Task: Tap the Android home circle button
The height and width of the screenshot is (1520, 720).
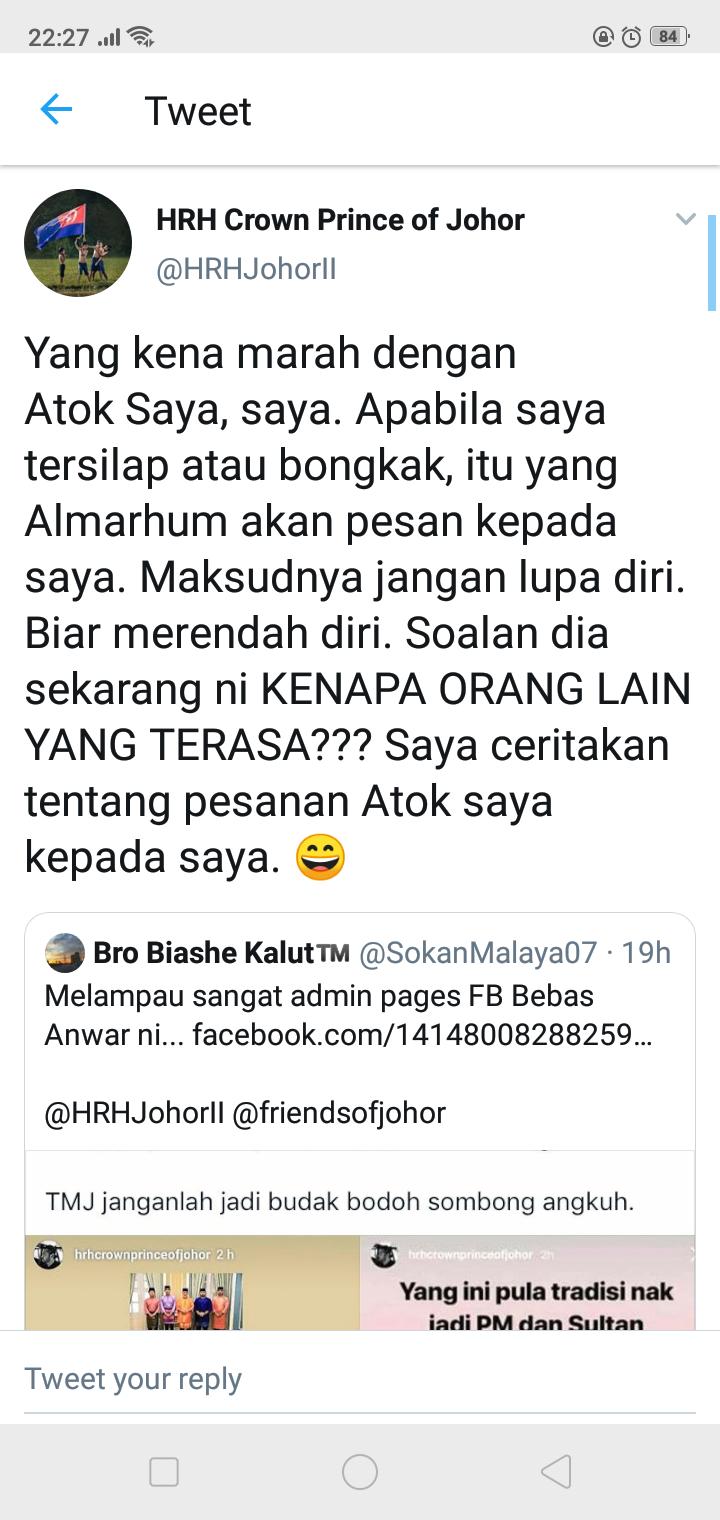Action: tap(360, 1471)
